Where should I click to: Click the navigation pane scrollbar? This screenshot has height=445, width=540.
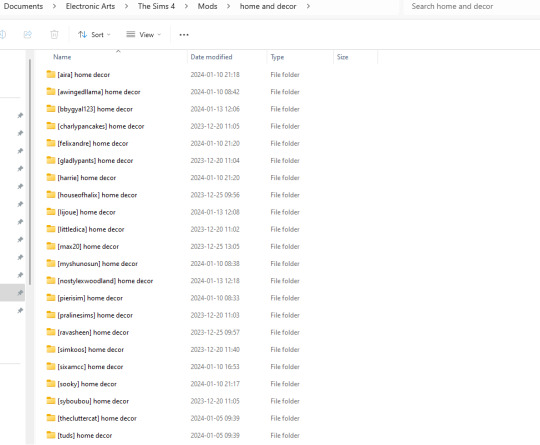pyautogui.click(x=30, y=172)
